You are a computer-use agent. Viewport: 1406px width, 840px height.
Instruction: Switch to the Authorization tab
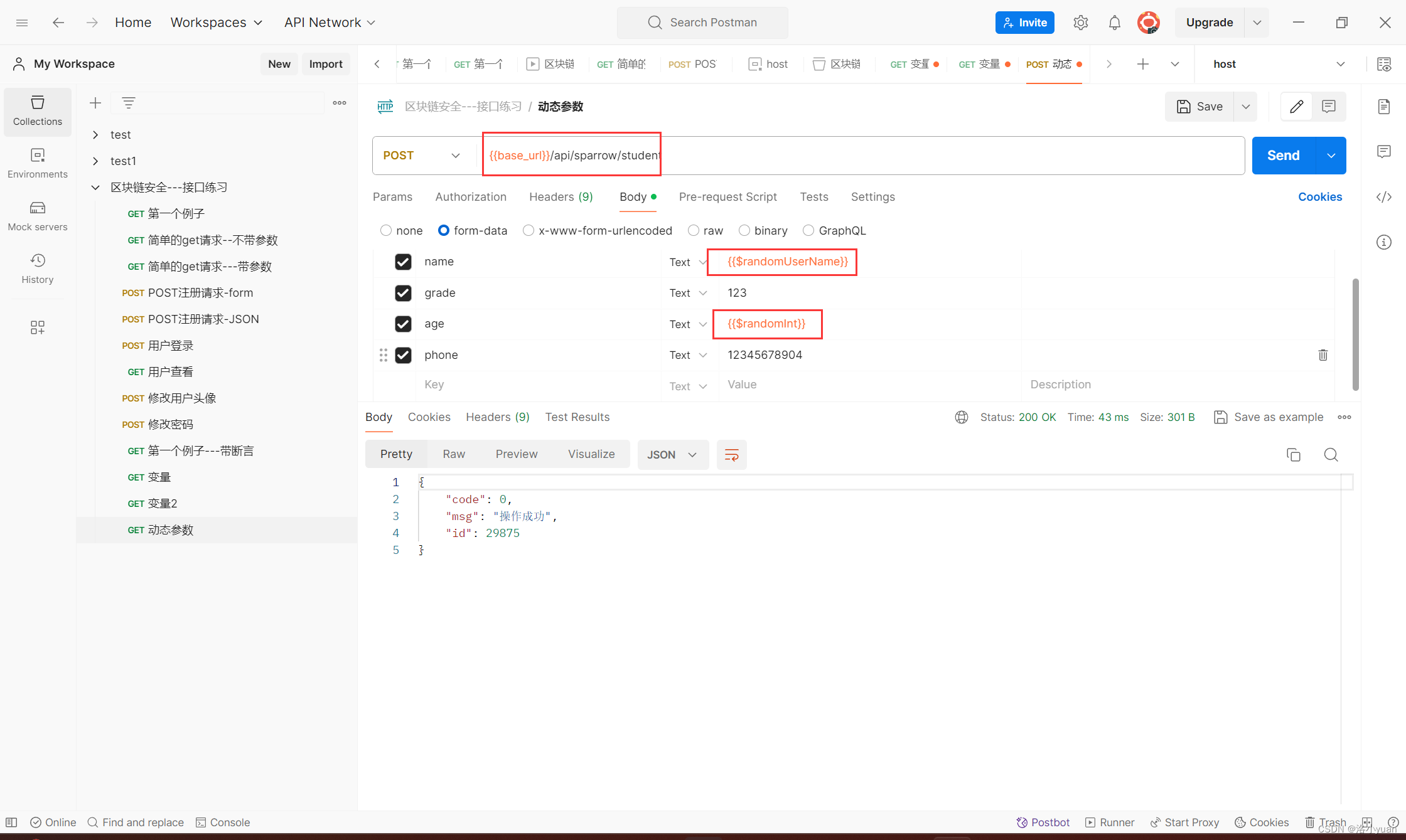471,197
